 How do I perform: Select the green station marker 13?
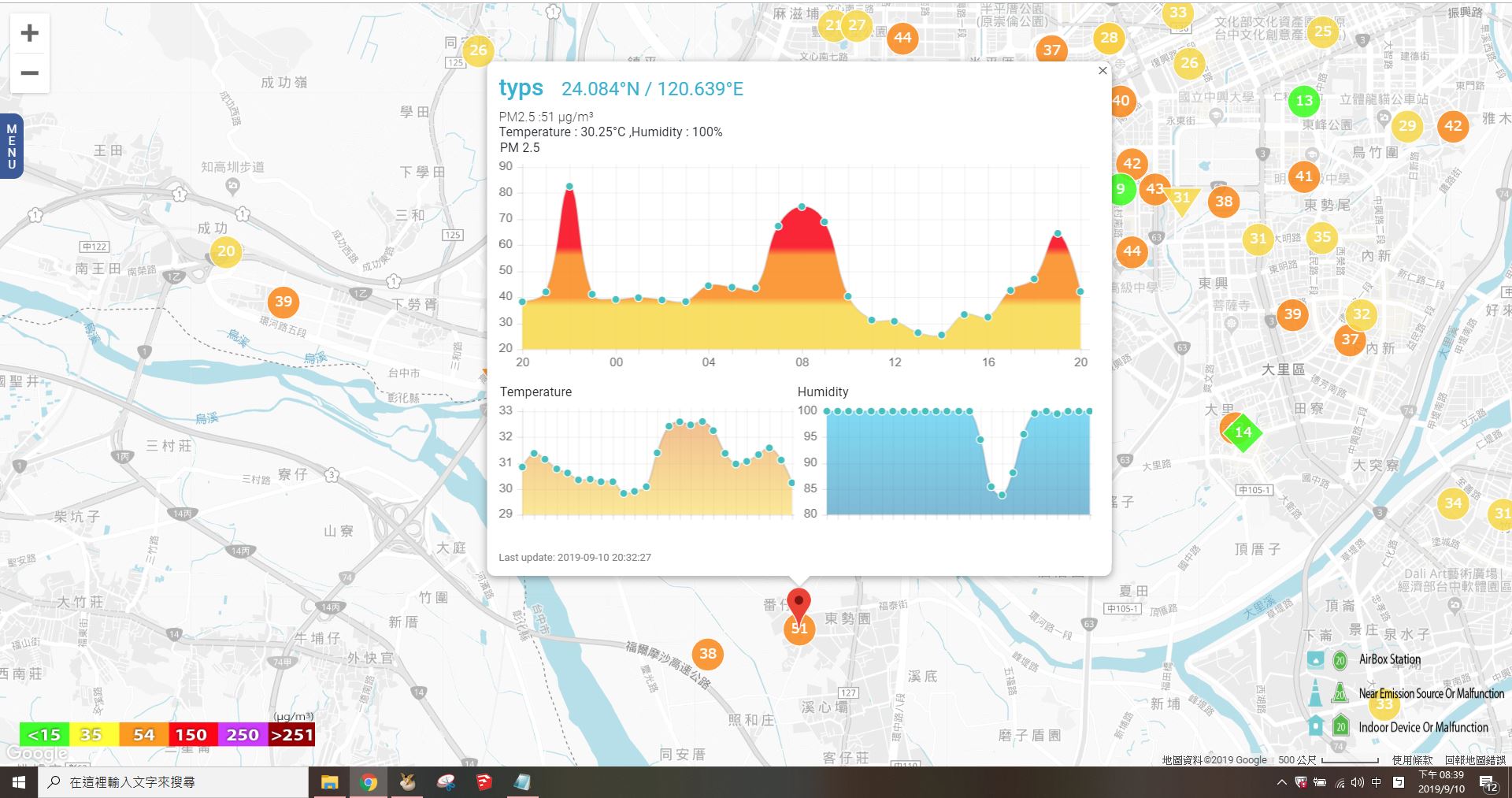coord(1304,101)
